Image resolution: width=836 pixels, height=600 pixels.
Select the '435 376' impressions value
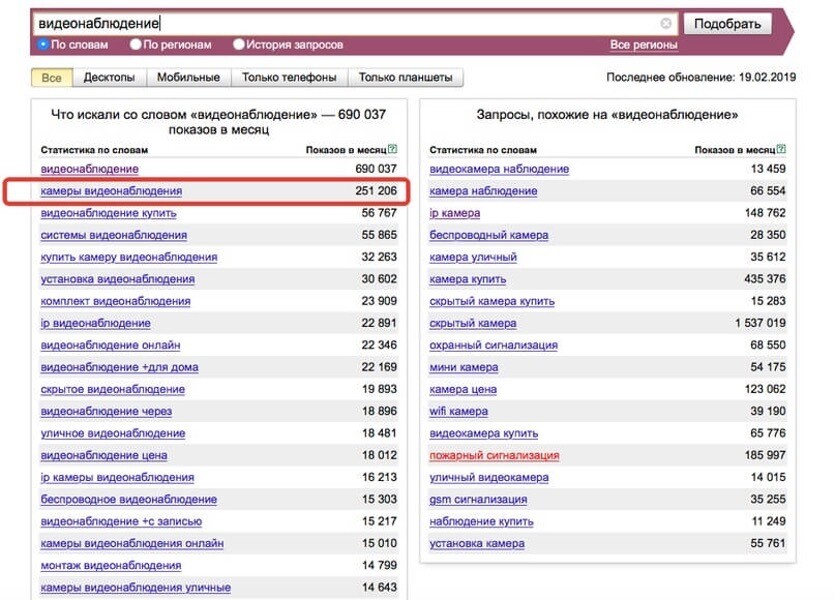pos(765,279)
